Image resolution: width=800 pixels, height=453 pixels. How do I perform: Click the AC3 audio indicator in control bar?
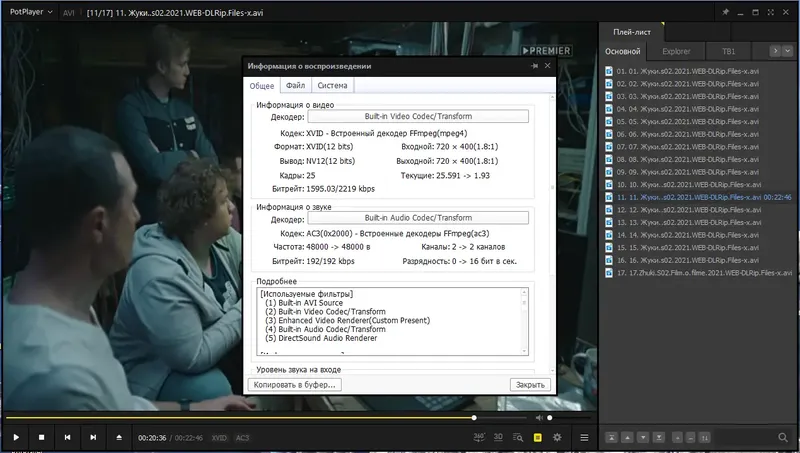tap(242, 438)
